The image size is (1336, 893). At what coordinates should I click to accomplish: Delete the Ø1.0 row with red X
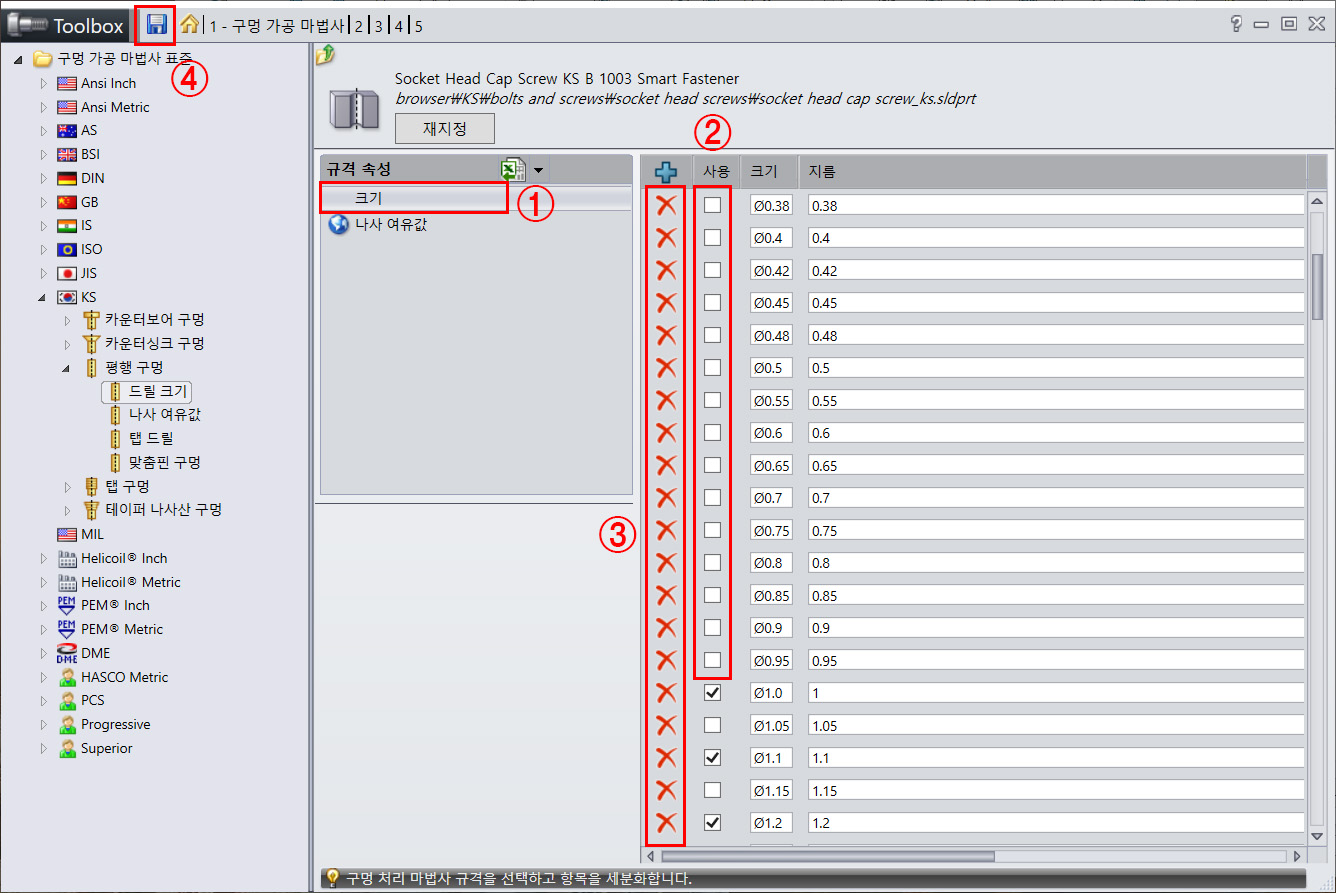coord(666,692)
